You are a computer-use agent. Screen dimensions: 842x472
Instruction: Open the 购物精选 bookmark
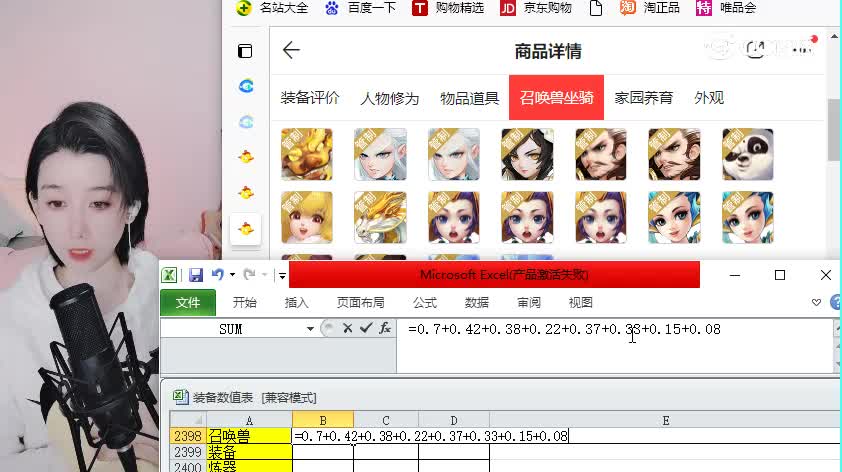448,8
